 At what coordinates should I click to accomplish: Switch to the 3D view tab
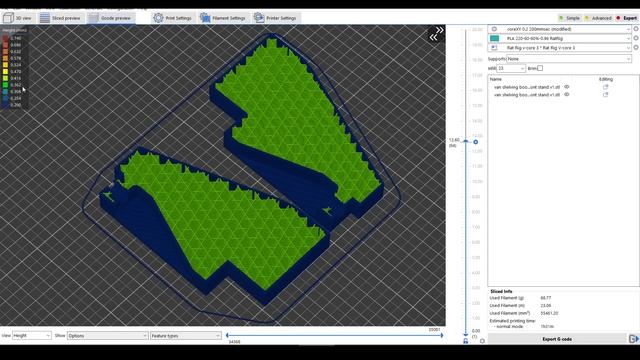(18, 18)
